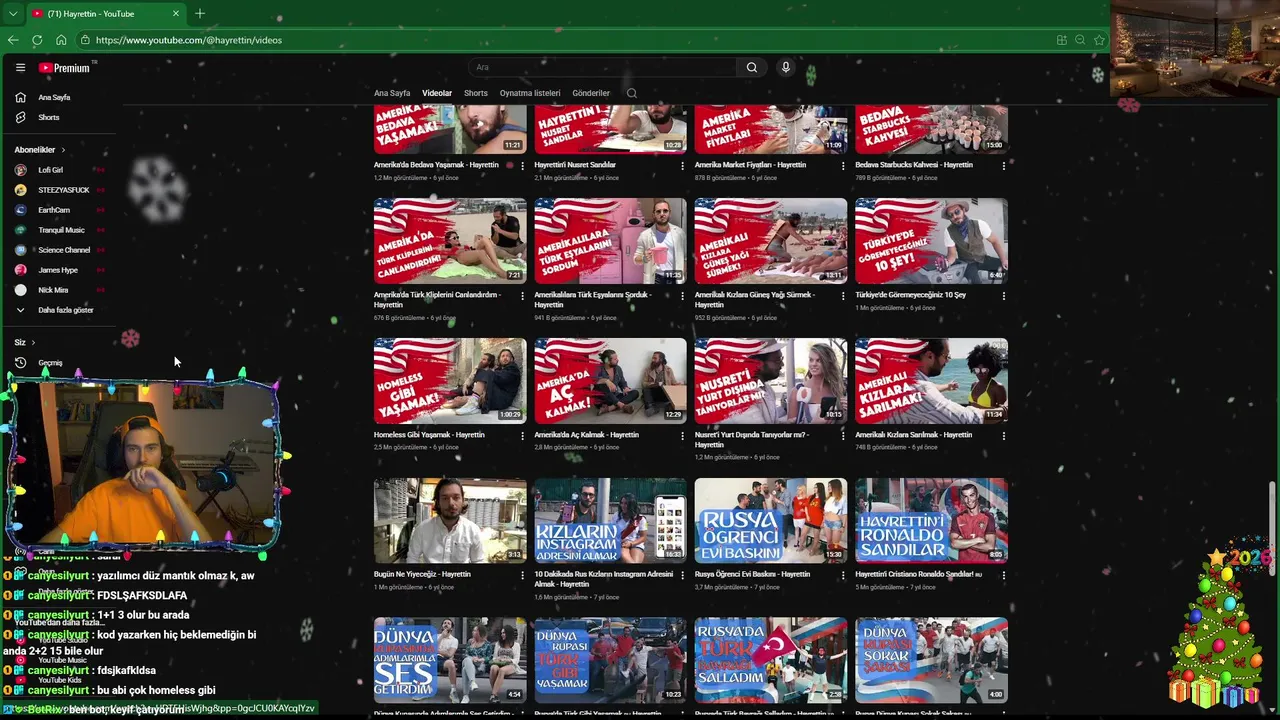Play the Rusya'da Türk Bayrağı Salladım thumbnail
Screen dimensions: 1280x720
[771, 660]
